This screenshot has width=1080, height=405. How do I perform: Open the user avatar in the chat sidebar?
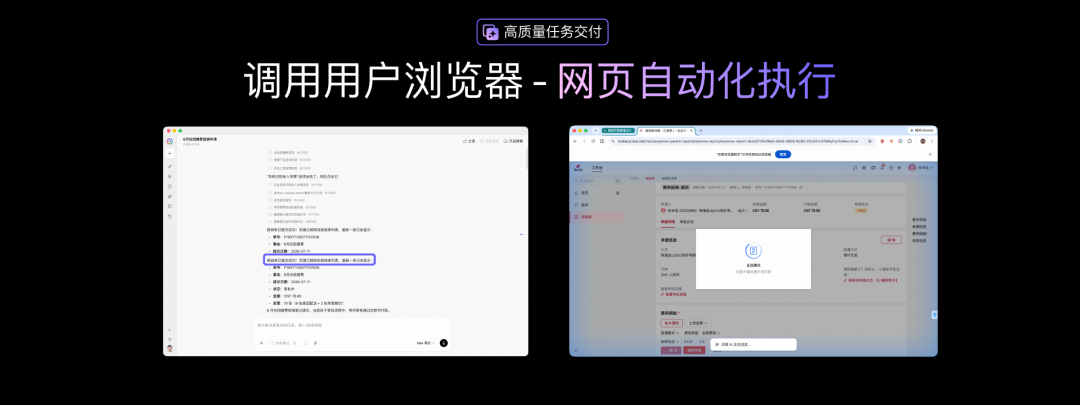(x=169, y=348)
